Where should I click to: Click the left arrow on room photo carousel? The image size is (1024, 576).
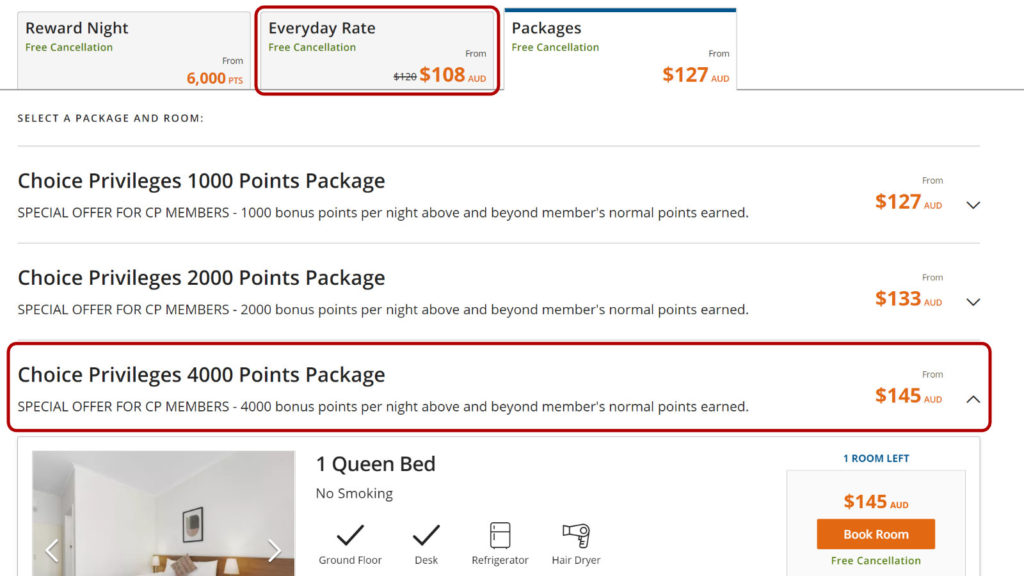[52, 550]
